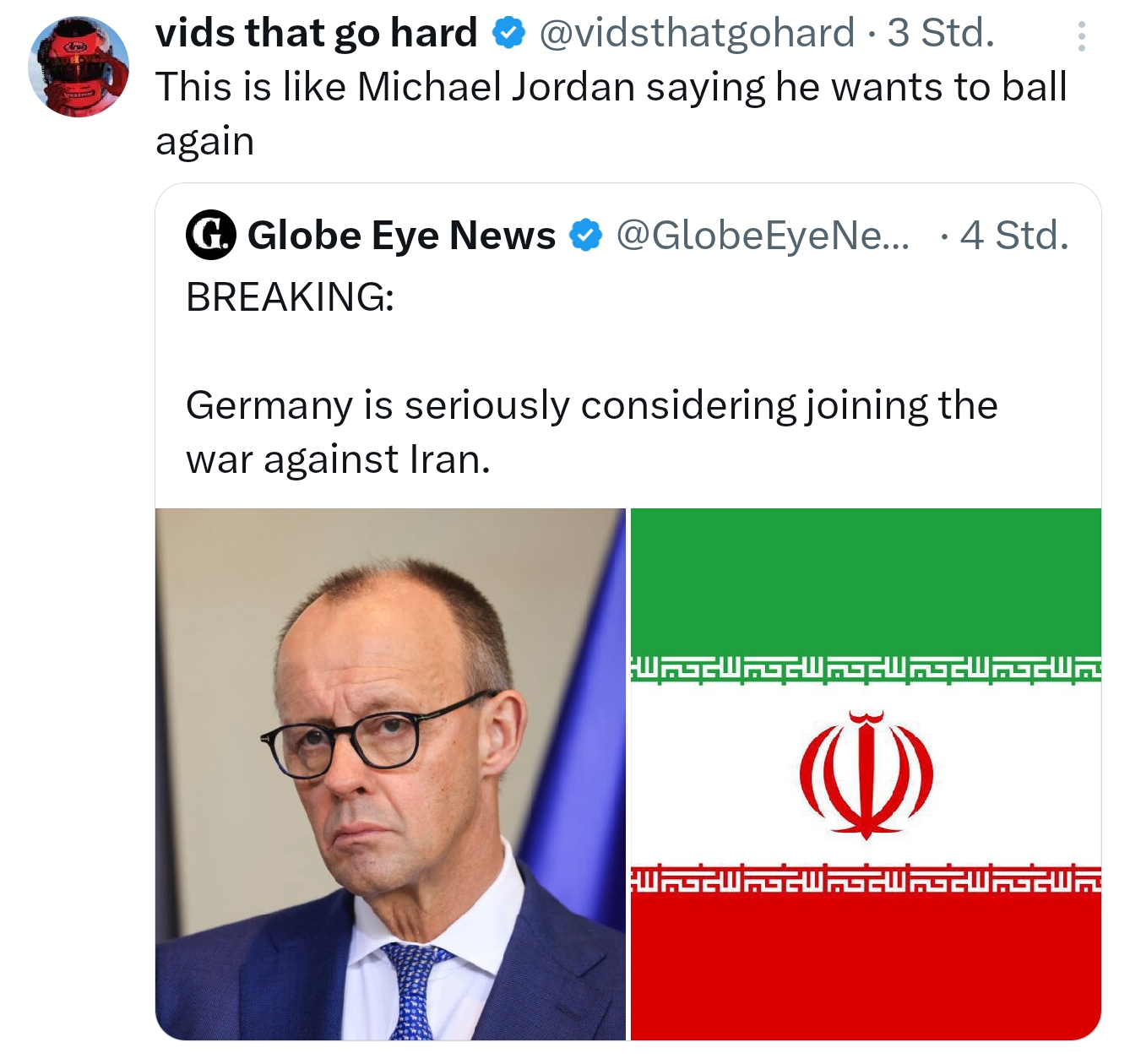Open the 4 Std. timestamp of quoted post
Screen dimensions: 1130x1064
(x=1014, y=236)
